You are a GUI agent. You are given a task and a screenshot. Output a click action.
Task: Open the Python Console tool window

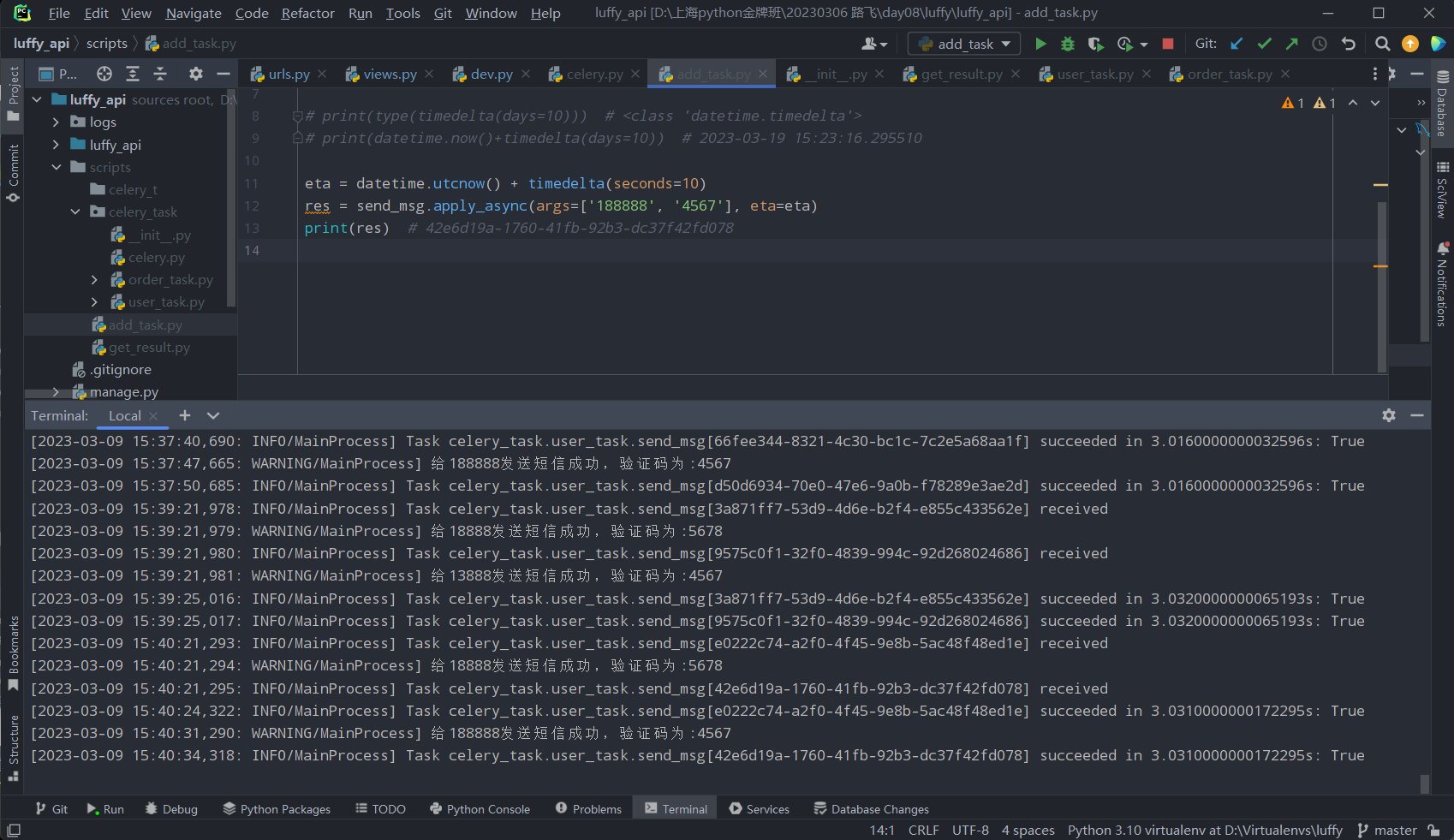pyautogui.click(x=480, y=808)
